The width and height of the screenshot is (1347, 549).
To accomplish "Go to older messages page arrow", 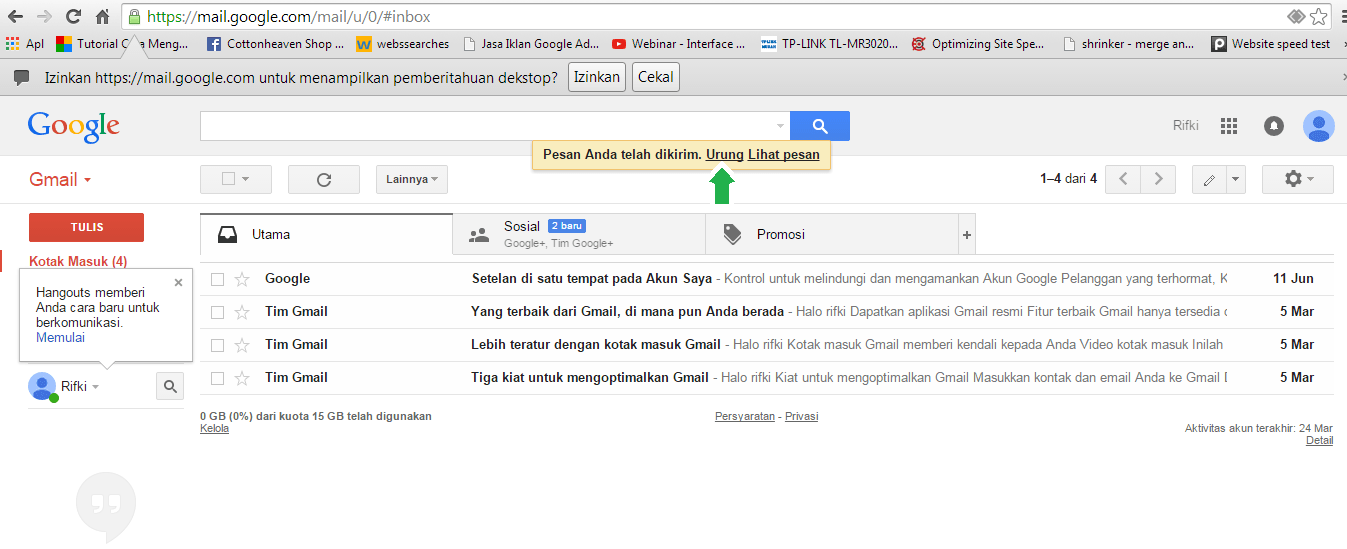I will click(x=1158, y=179).
